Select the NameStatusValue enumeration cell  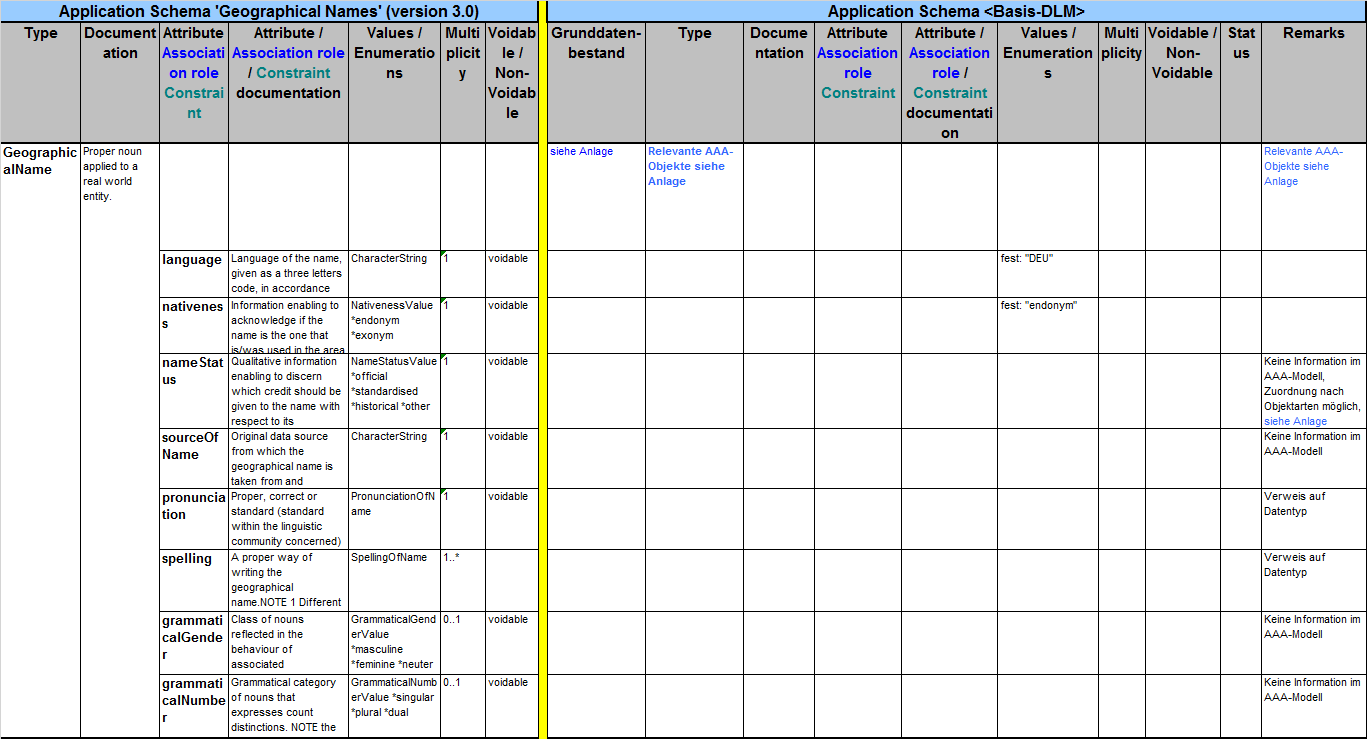pos(394,391)
